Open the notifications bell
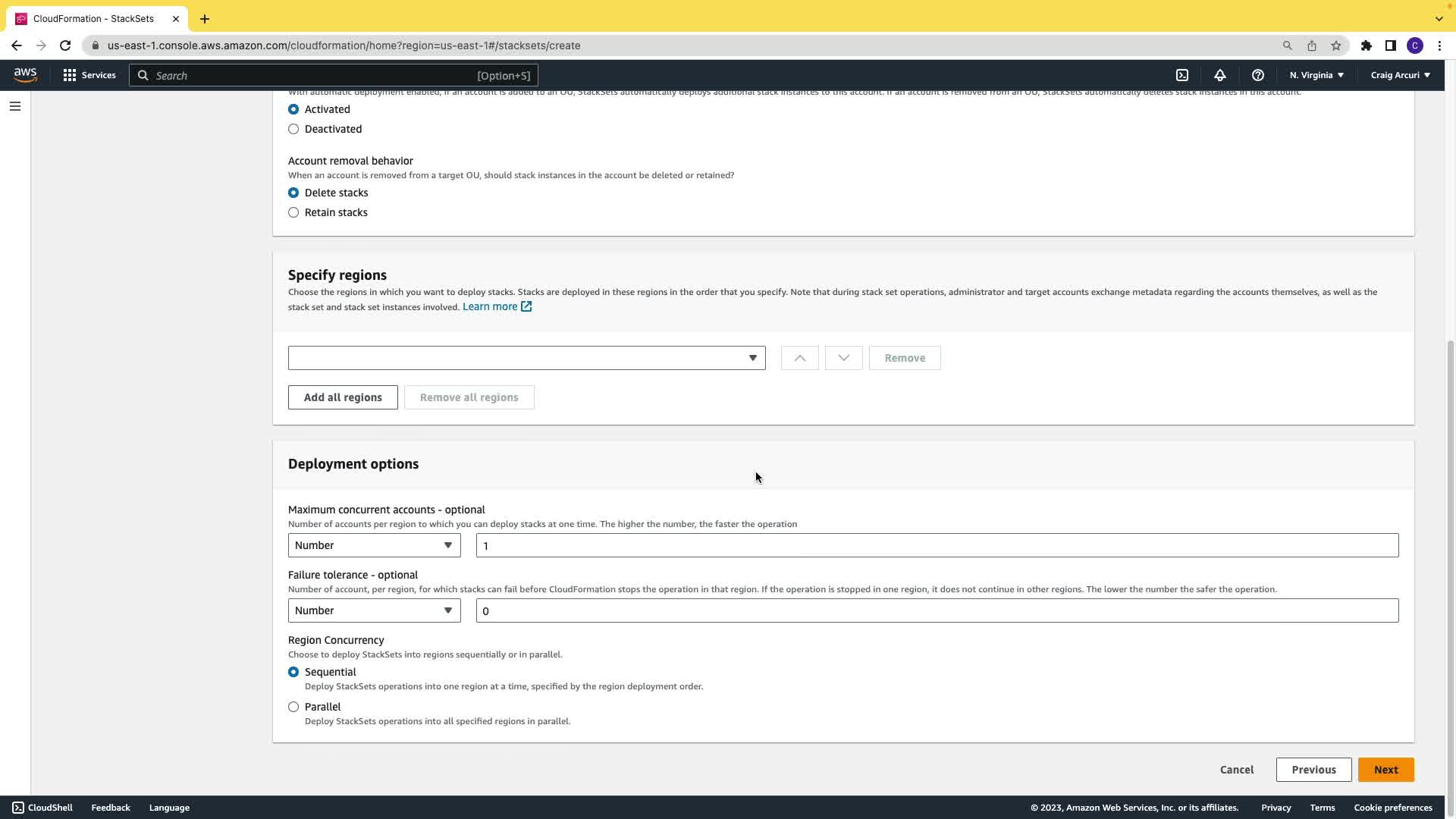Image resolution: width=1456 pixels, height=819 pixels. (1220, 75)
